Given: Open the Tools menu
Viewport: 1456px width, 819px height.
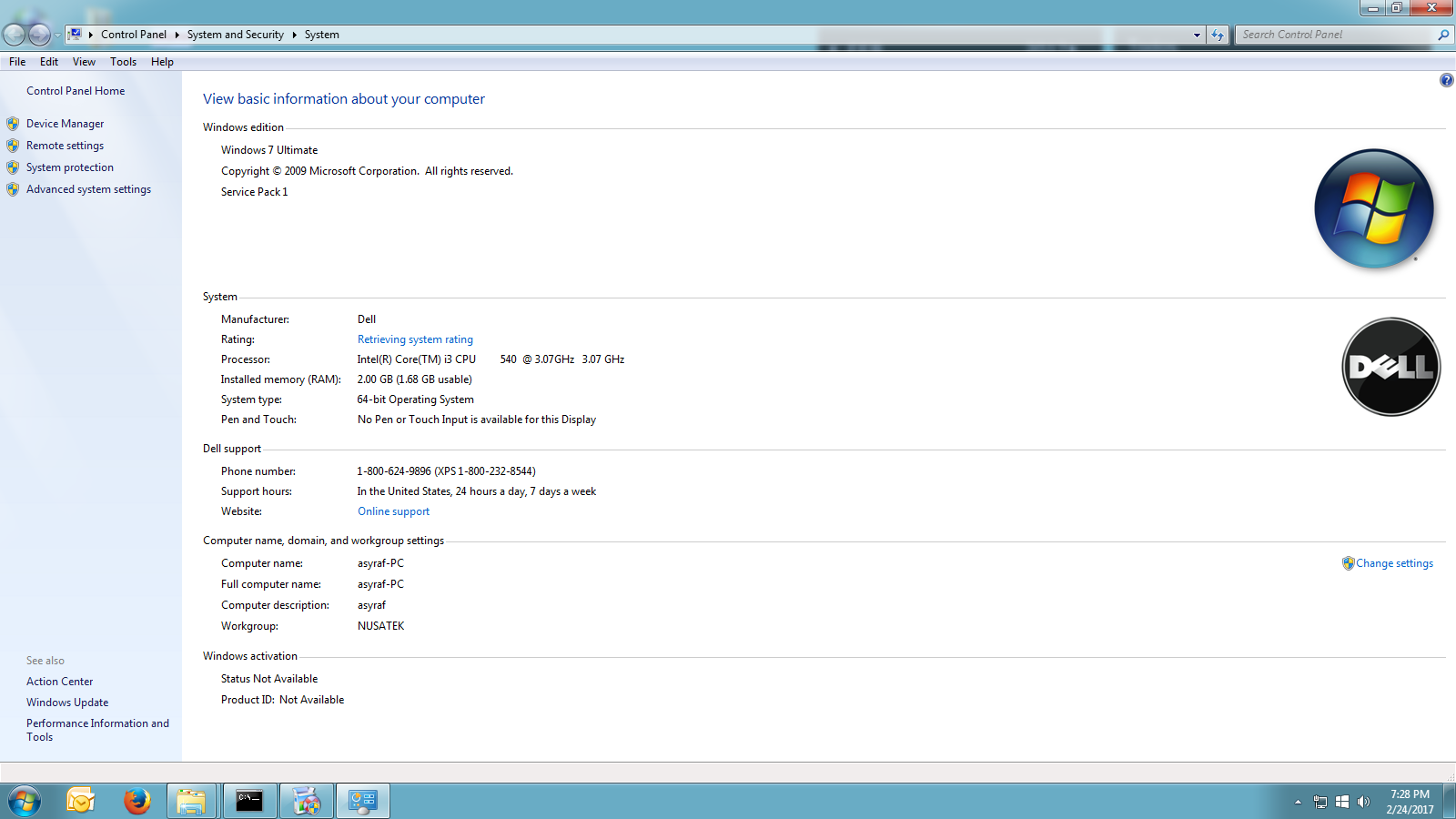Looking at the screenshot, I should click(x=123, y=62).
